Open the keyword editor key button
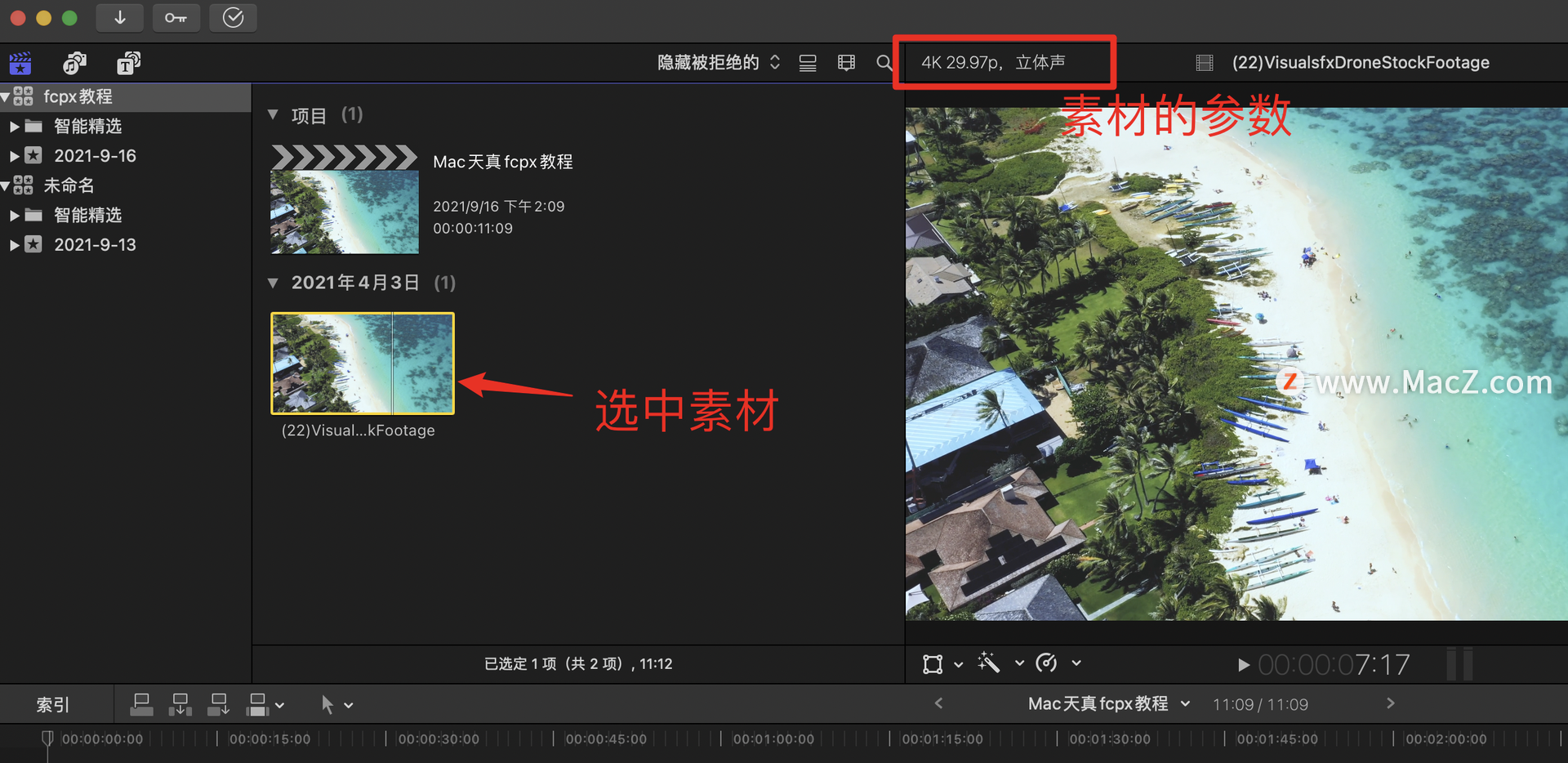Screen dimensions: 1568x763 tap(176, 17)
